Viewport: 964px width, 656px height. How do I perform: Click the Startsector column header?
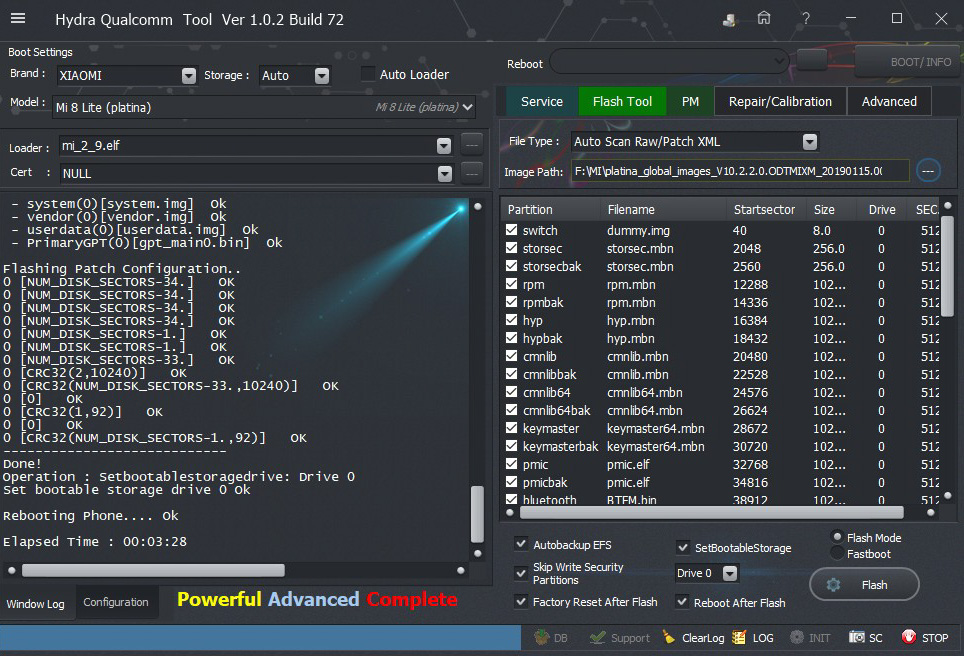764,210
